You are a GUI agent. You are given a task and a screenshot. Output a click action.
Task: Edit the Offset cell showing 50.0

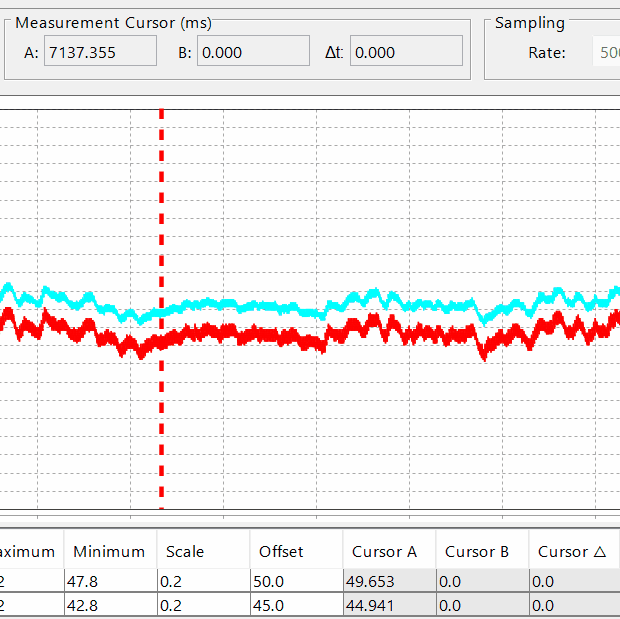point(296,580)
